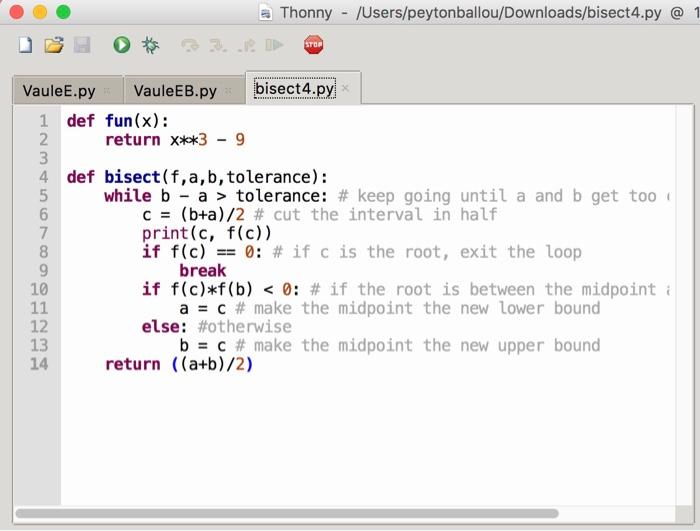
Task: Click the Step out debugger icon
Action: coord(246,45)
